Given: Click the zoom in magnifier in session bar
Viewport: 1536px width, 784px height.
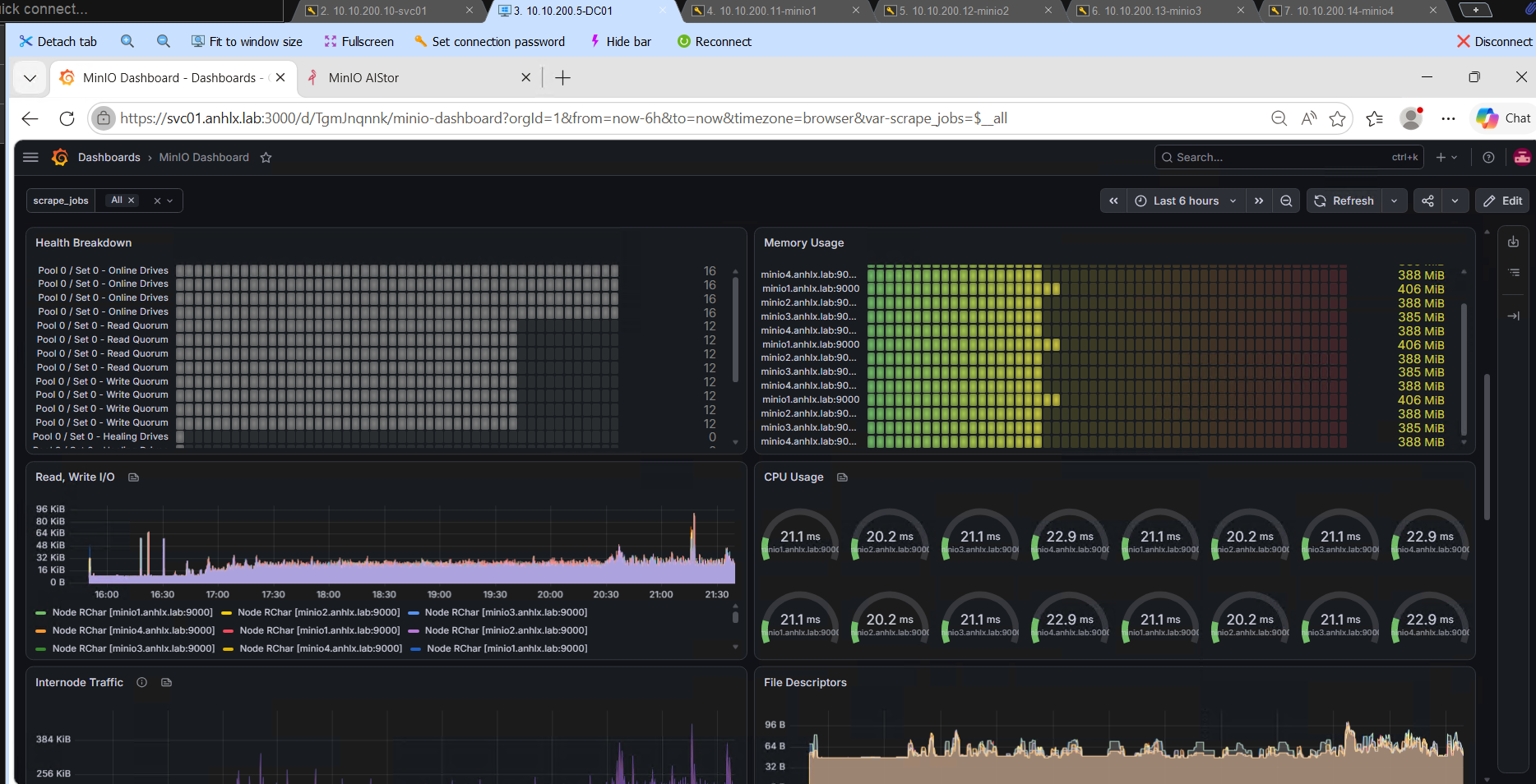Looking at the screenshot, I should point(127,41).
